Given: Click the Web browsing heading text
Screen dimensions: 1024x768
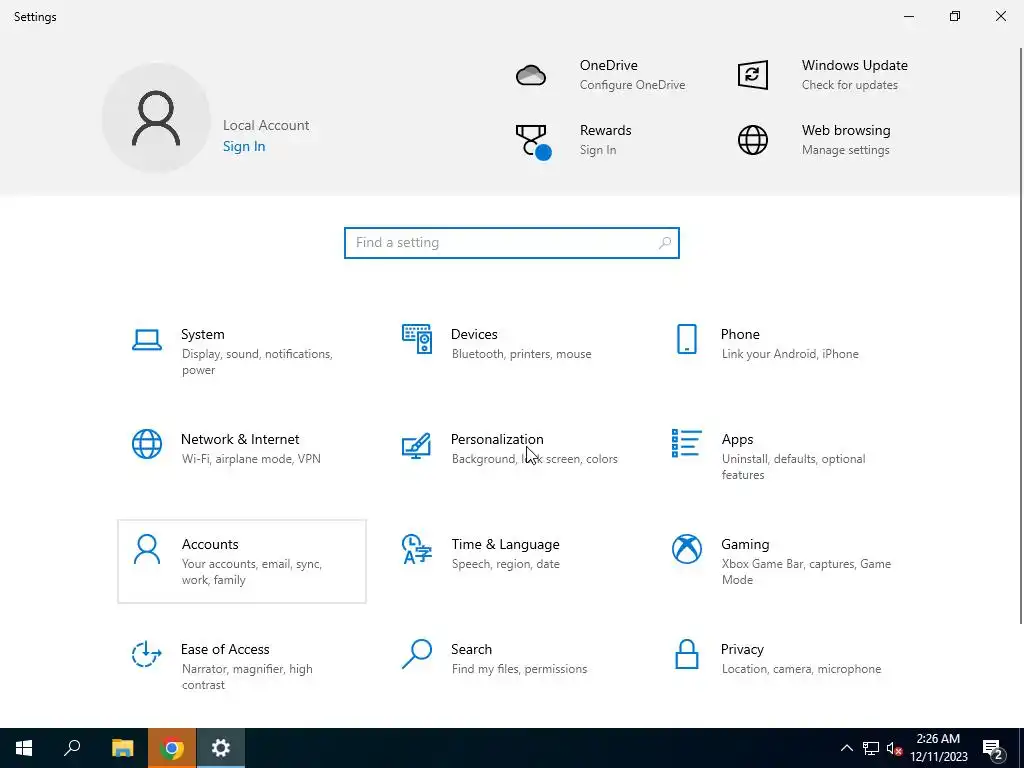Looking at the screenshot, I should click(846, 131).
